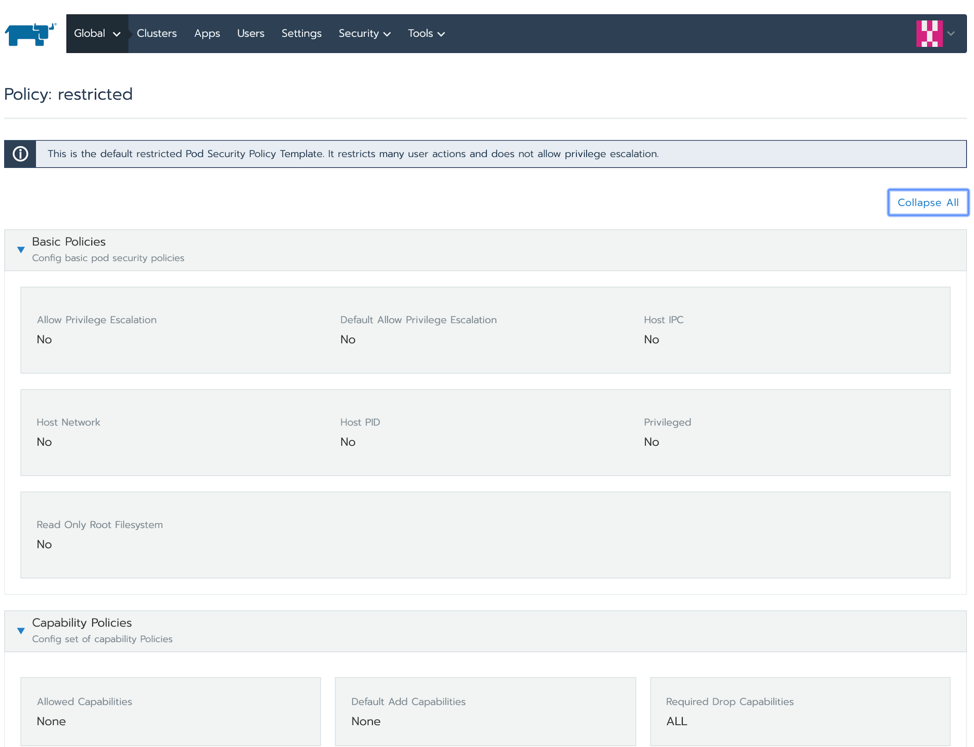
Task: Collapse Basic Policies section triangle
Action: point(21,250)
